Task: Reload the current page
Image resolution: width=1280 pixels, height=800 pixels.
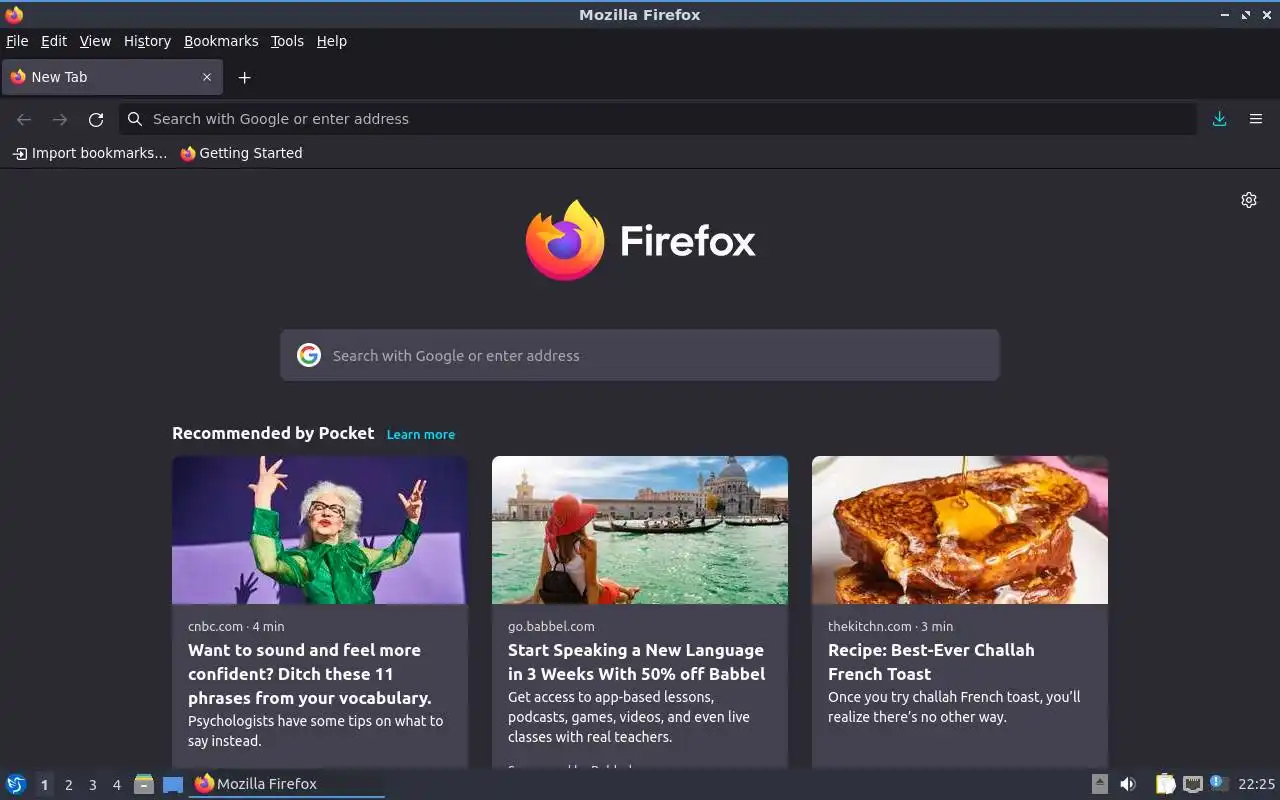Action: [96, 119]
